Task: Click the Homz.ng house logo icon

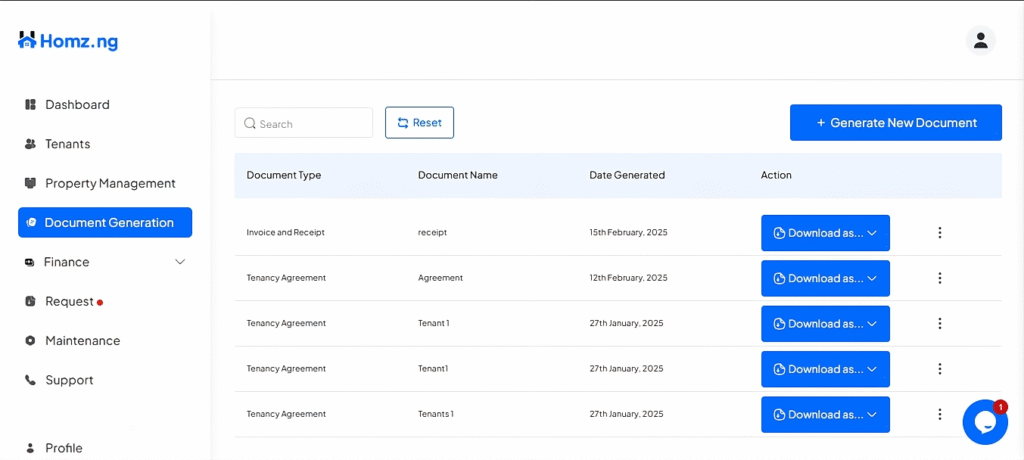Action: click(x=27, y=41)
